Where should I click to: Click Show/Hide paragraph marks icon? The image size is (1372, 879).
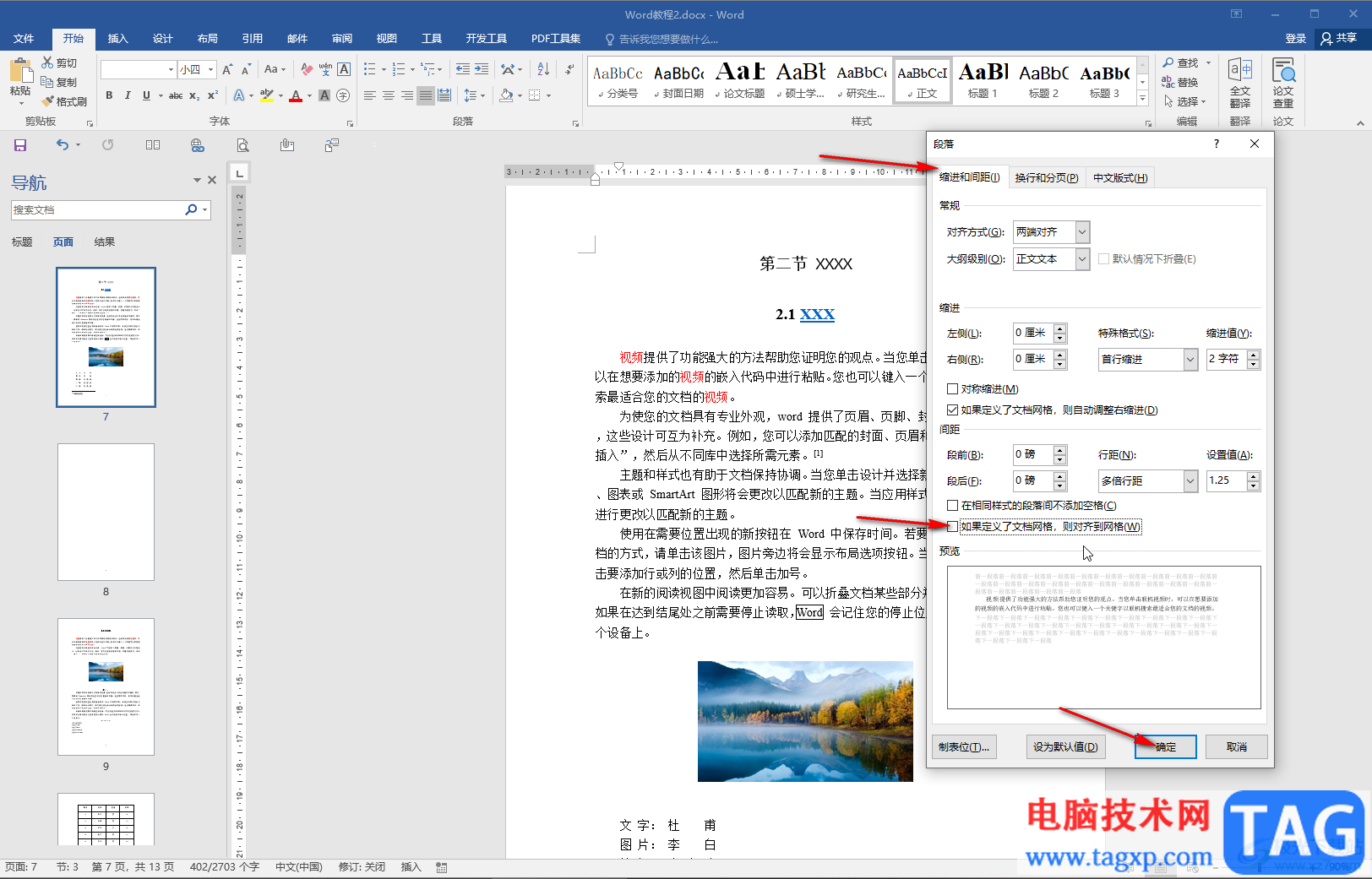pyautogui.click(x=570, y=69)
